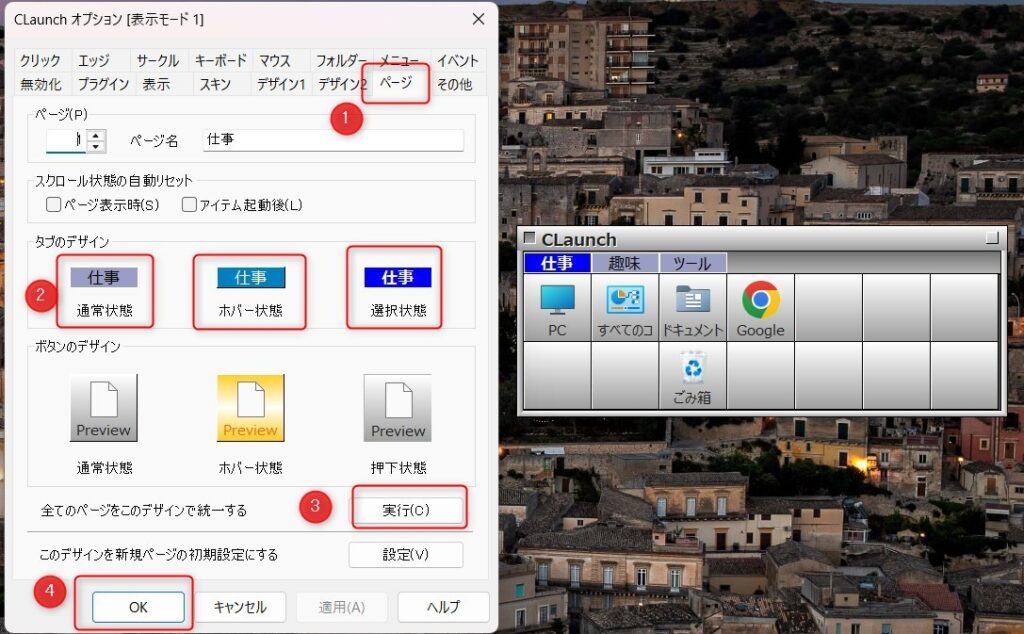Image resolution: width=1024 pixels, height=634 pixels.
Task: Click 実行(C) to apply design to all pages
Action: [x=406, y=508]
